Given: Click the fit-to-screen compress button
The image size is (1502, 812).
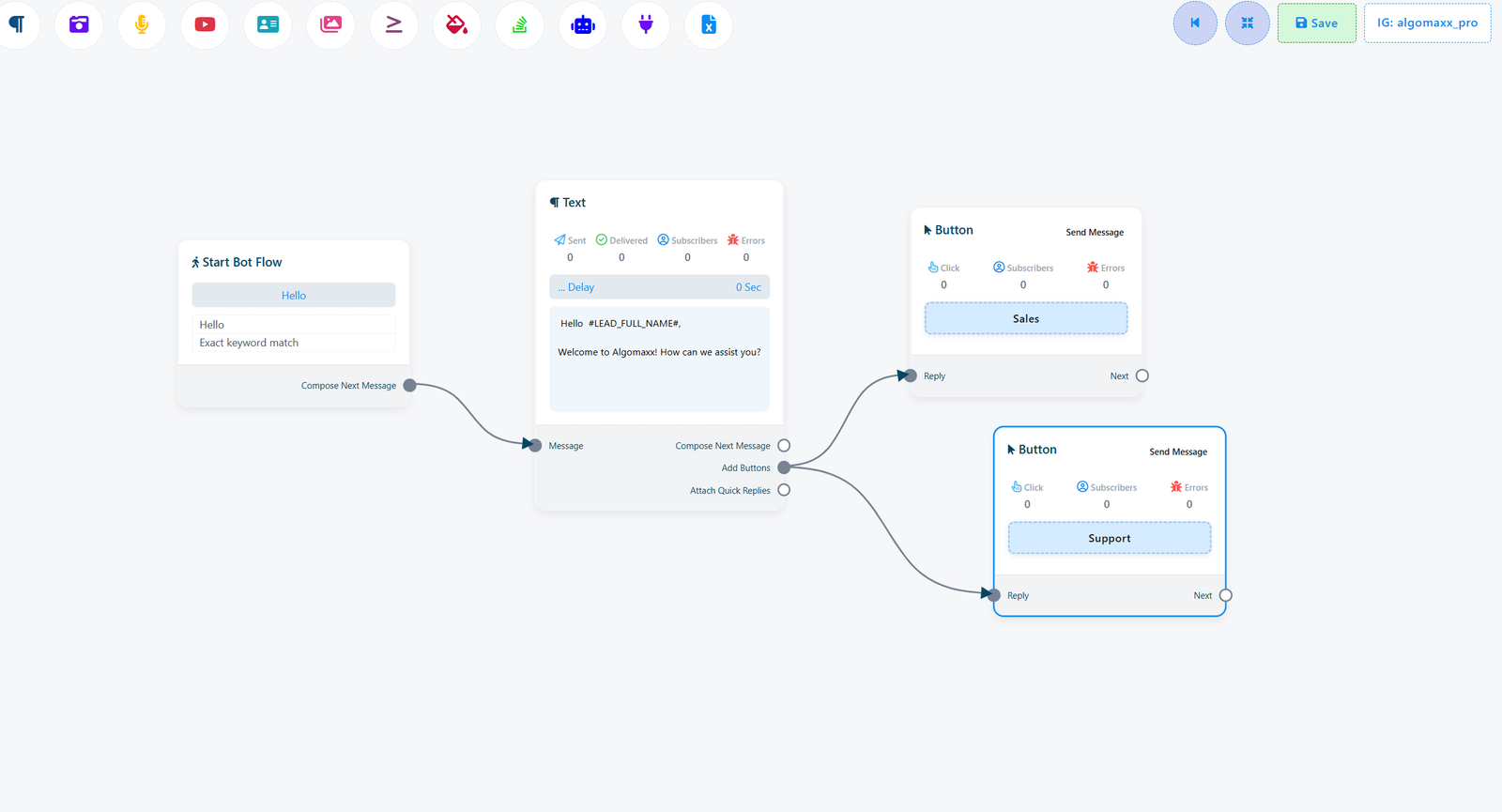Looking at the screenshot, I should click(1248, 23).
